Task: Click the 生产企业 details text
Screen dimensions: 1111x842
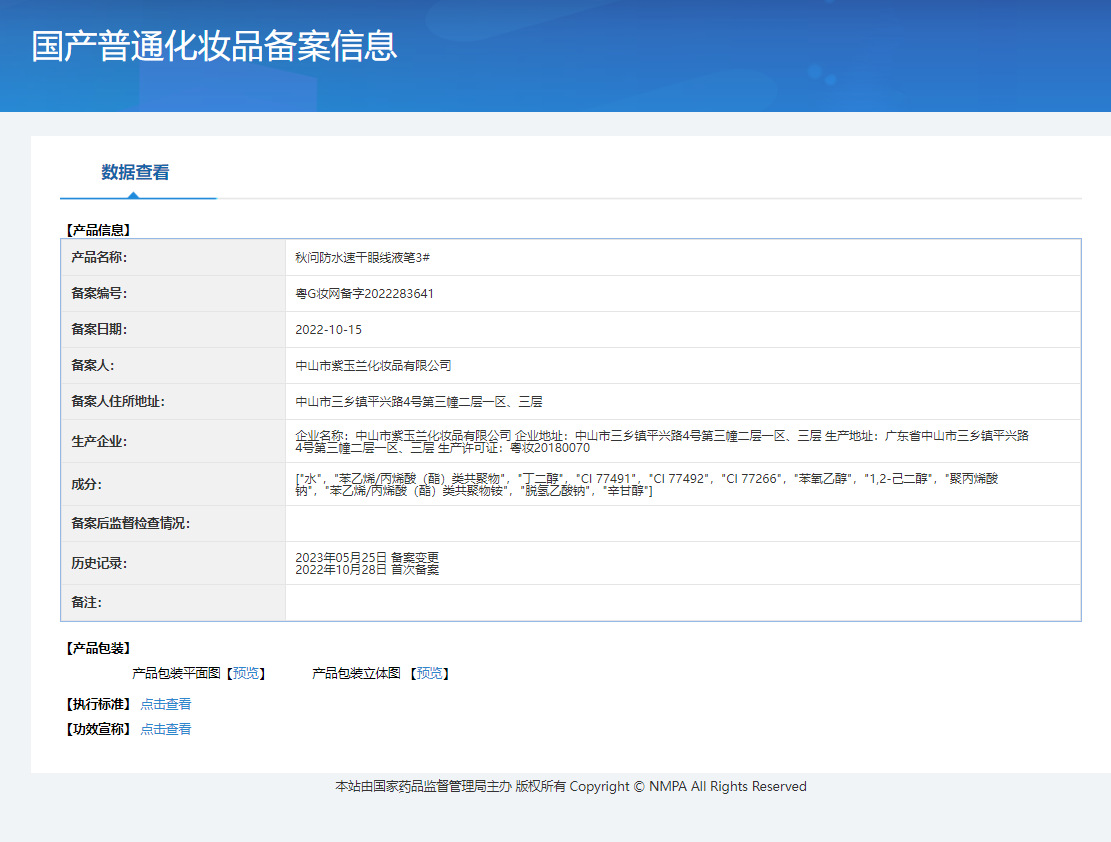Action: [662, 441]
